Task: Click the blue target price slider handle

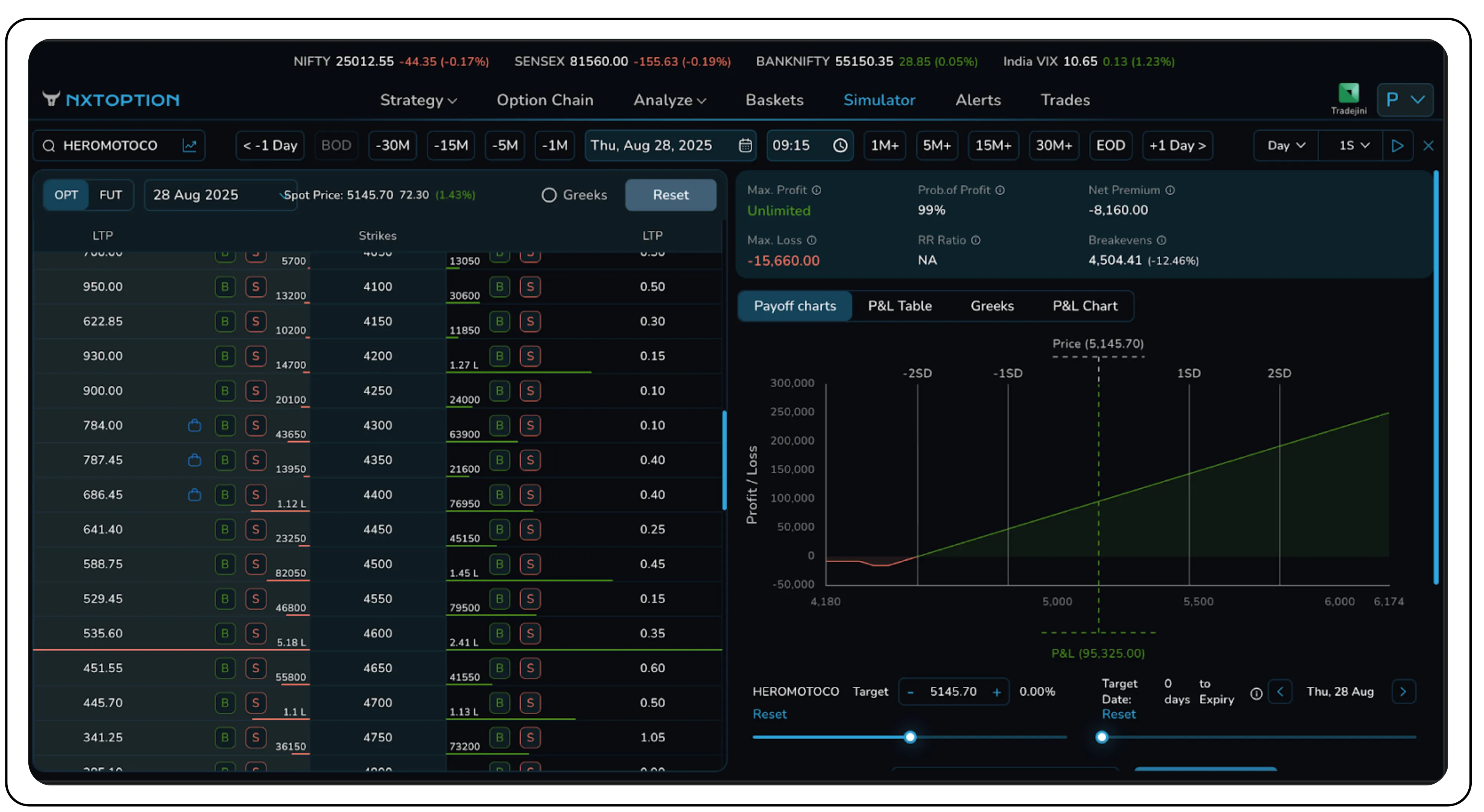Action: pyautogui.click(x=910, y=737)
